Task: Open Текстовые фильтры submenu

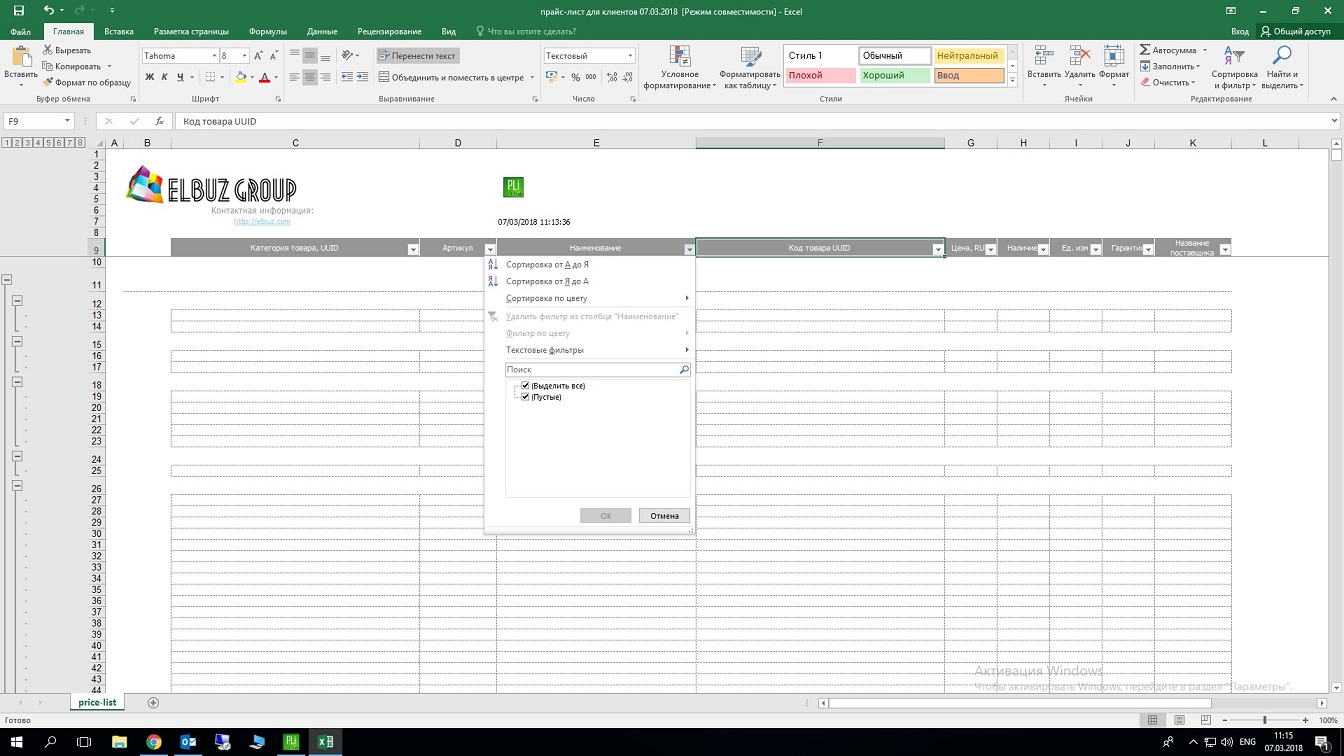Action: tap(589, 350)
